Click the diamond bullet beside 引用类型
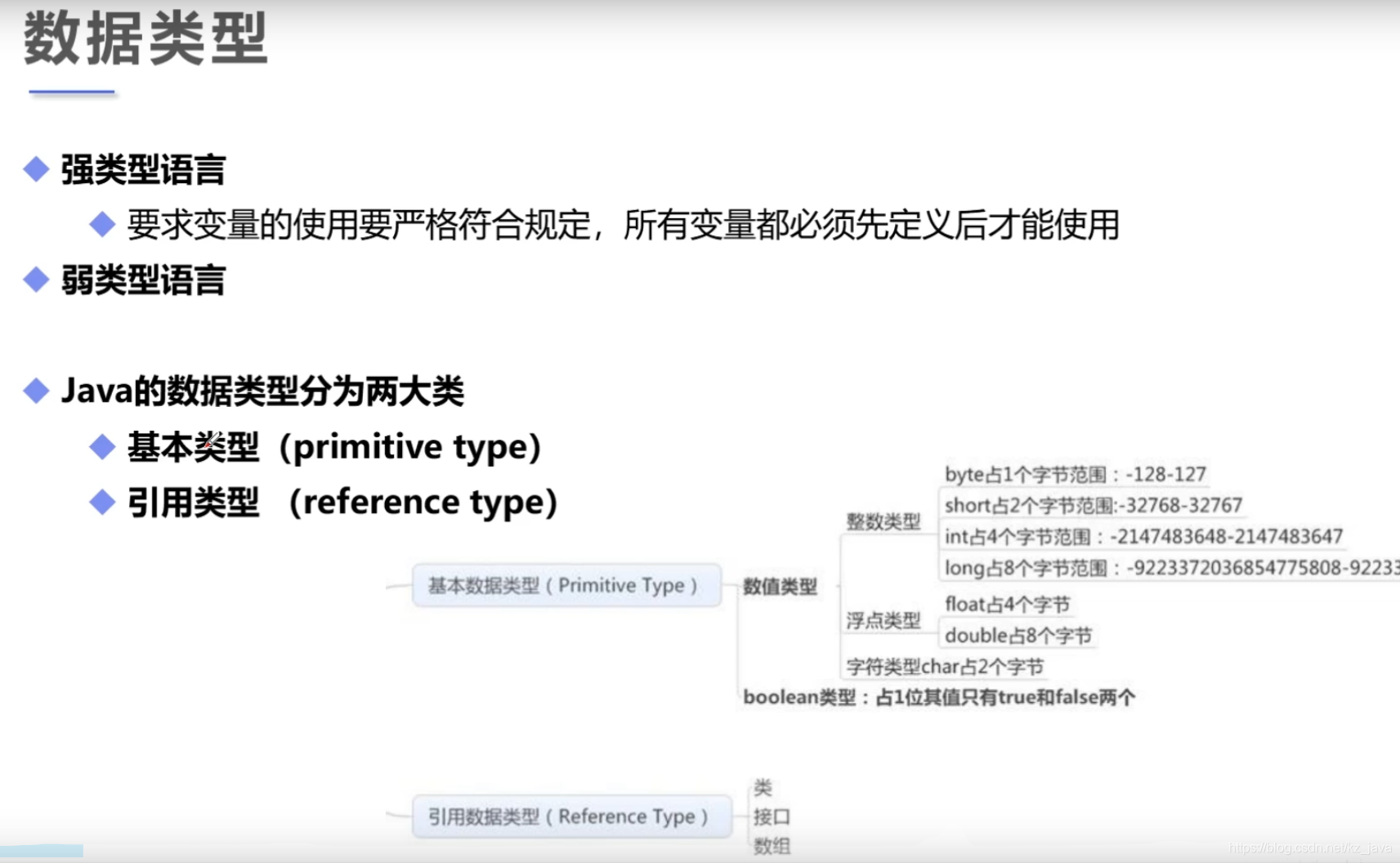This screenshot has width=1400, height=863. (102, 502)
